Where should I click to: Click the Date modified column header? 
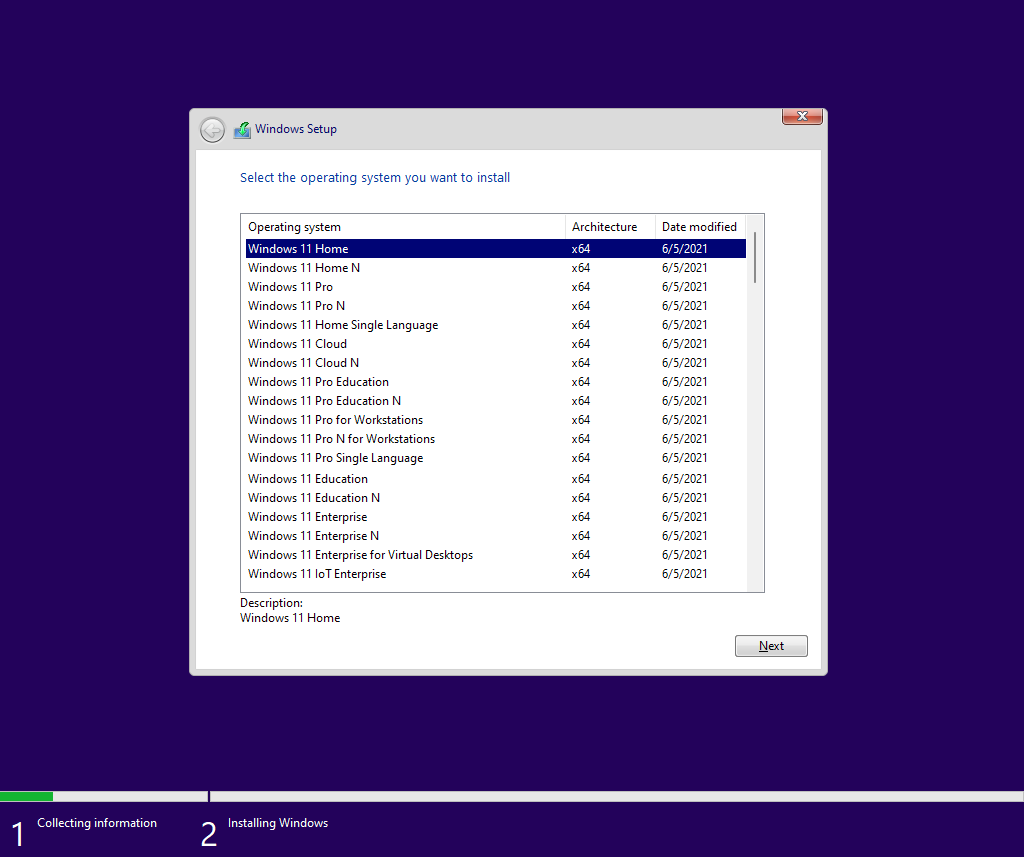click(x=701, y=227)
